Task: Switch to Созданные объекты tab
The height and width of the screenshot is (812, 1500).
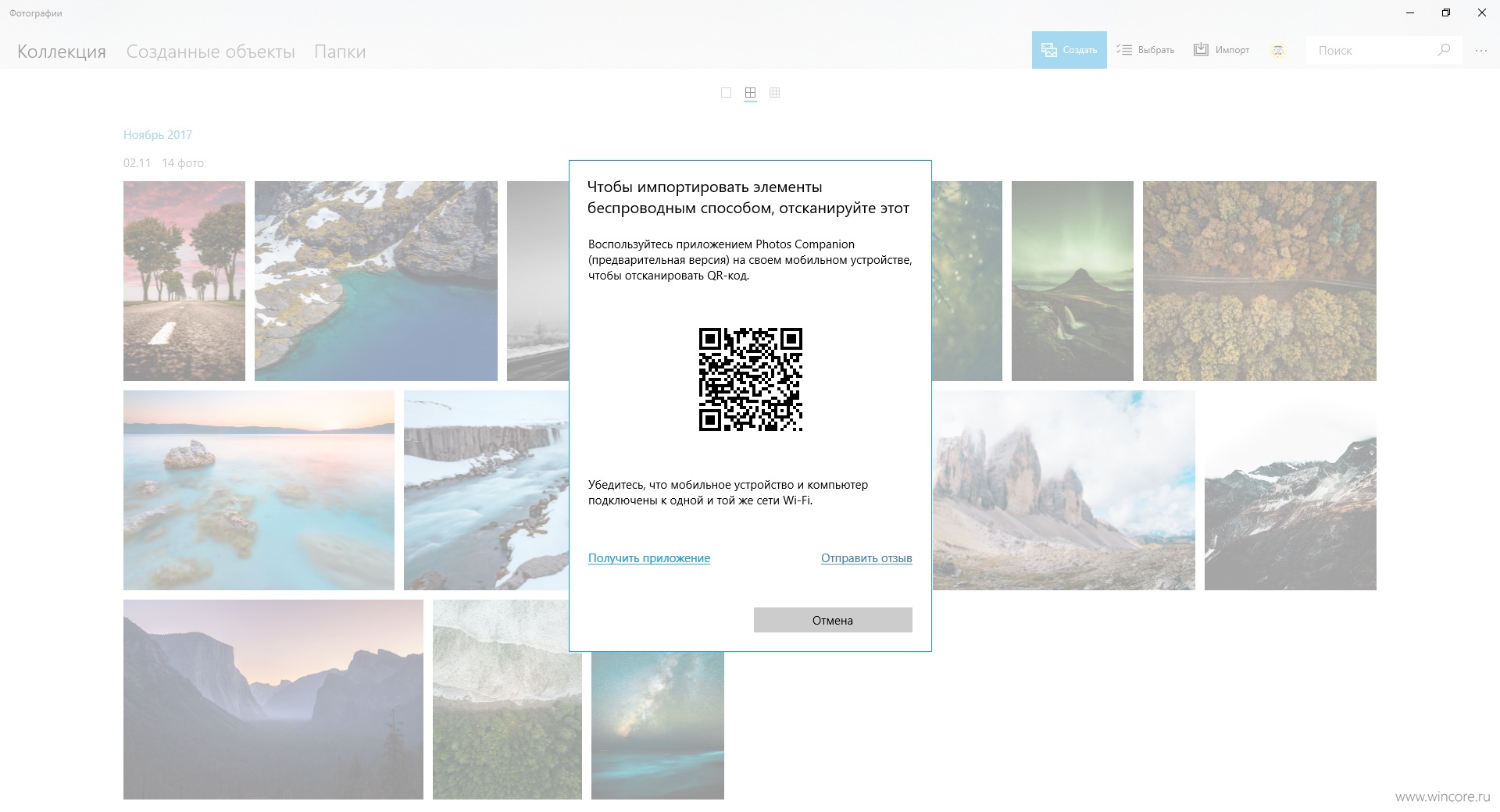Action: point(211,52)
